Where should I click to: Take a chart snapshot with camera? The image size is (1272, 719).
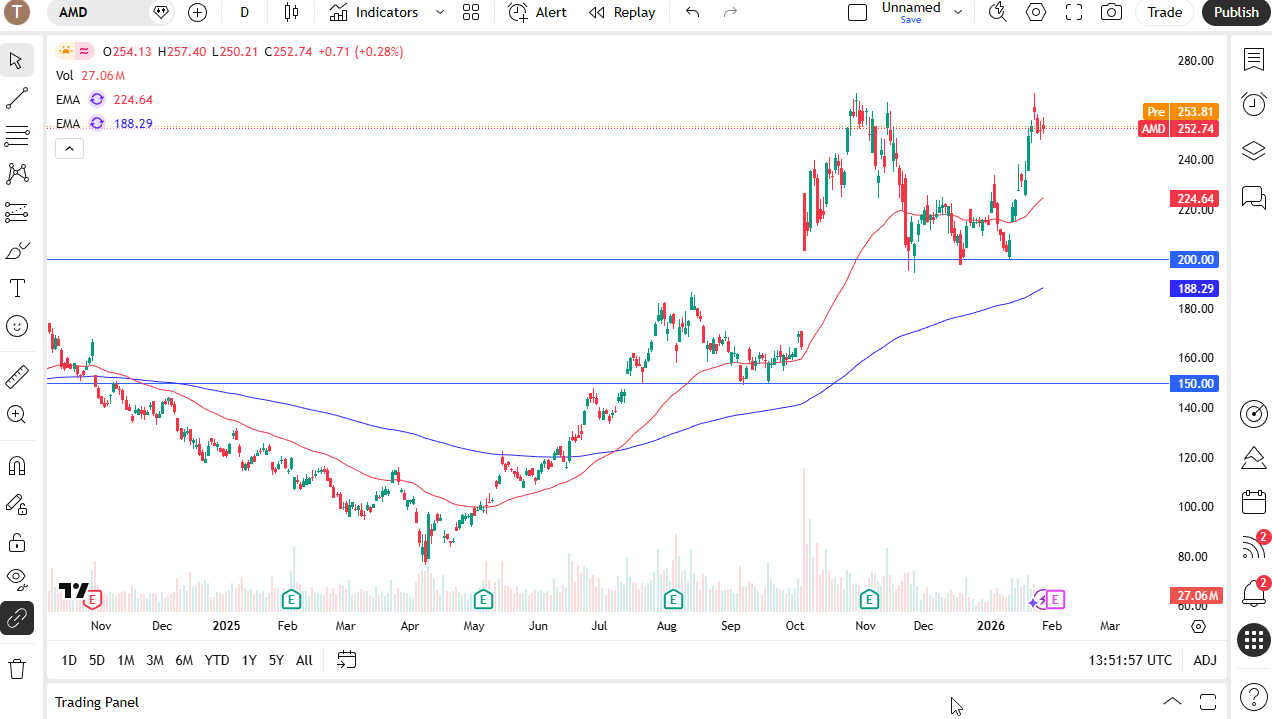1111,12
